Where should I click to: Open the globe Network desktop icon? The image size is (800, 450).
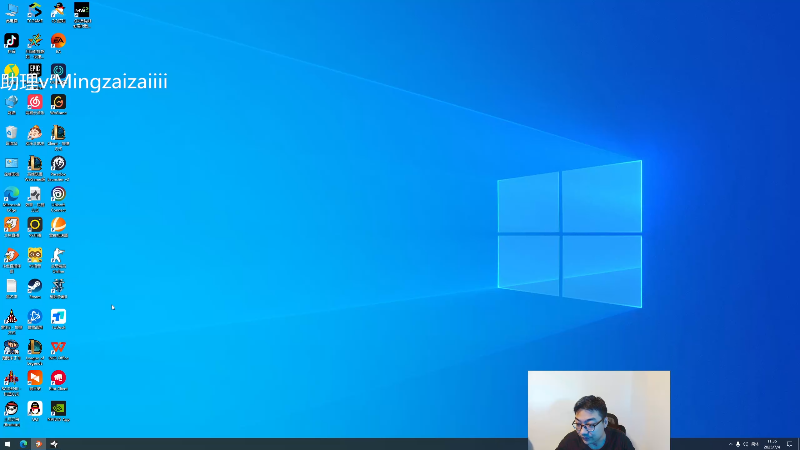tap(11, 105)
